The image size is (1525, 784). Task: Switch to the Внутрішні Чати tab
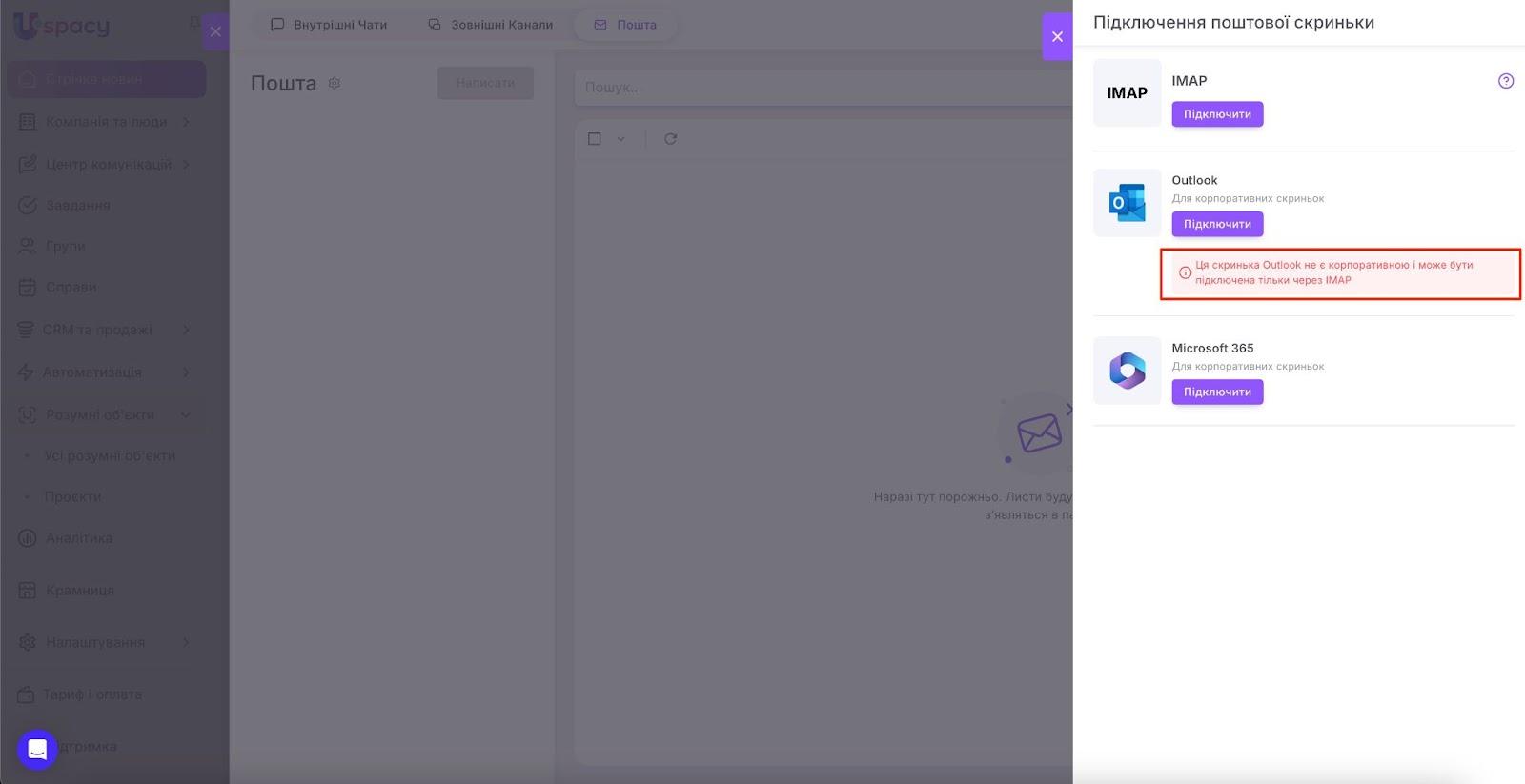[x=329, y=25]
